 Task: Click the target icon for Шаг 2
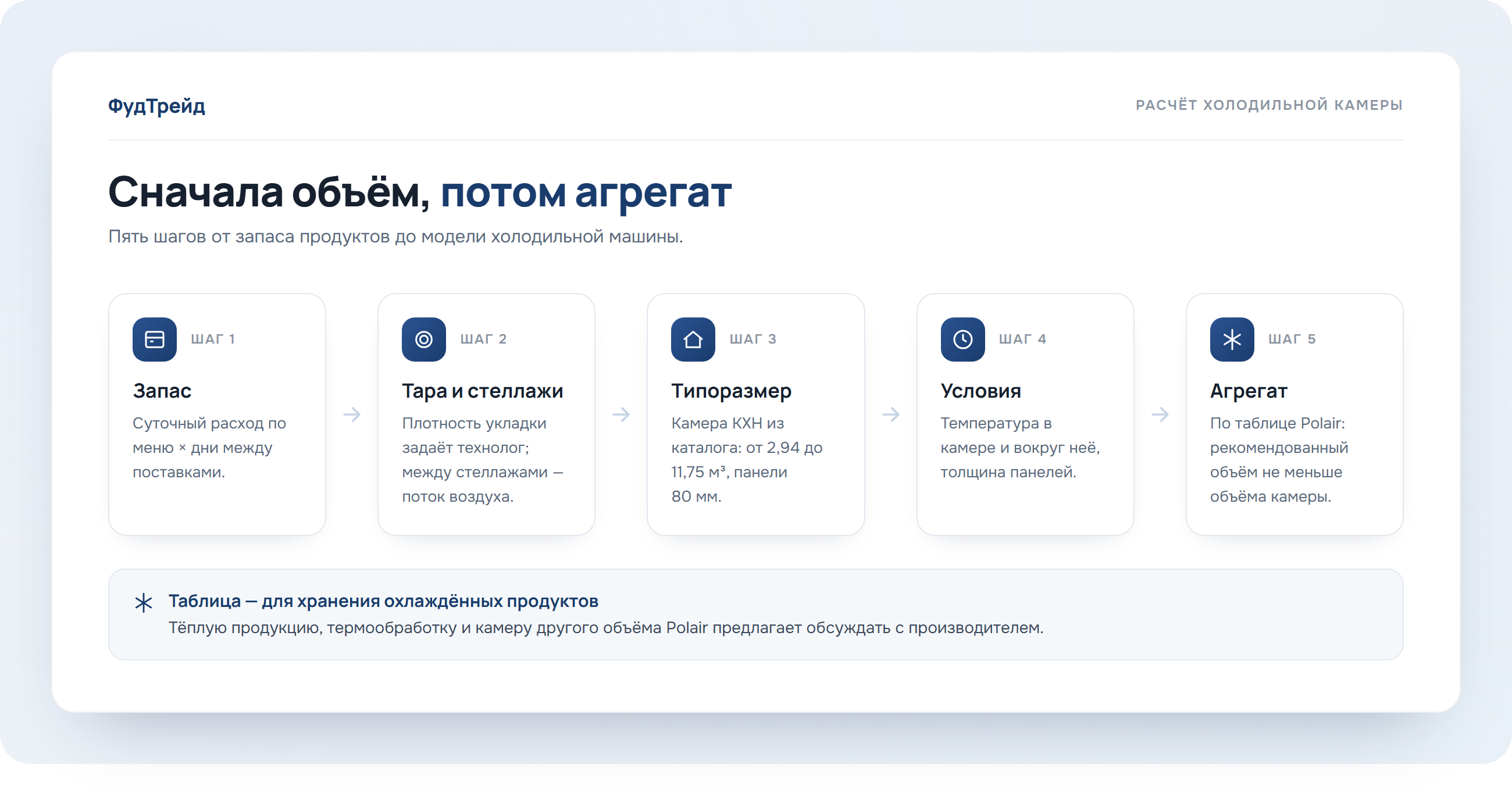pos(424,340)
